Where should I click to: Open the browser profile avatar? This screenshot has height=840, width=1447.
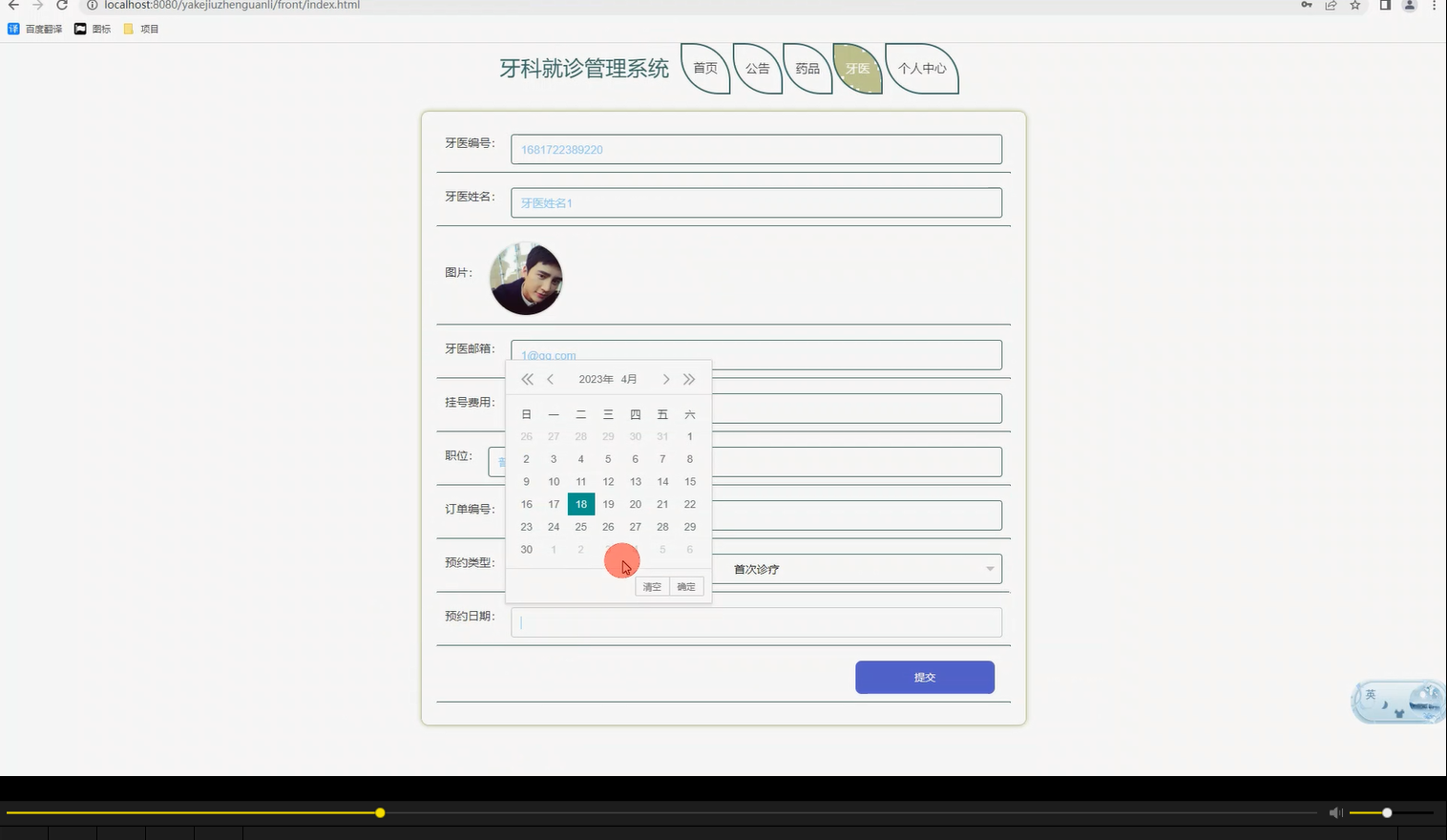coord(1409,6)
